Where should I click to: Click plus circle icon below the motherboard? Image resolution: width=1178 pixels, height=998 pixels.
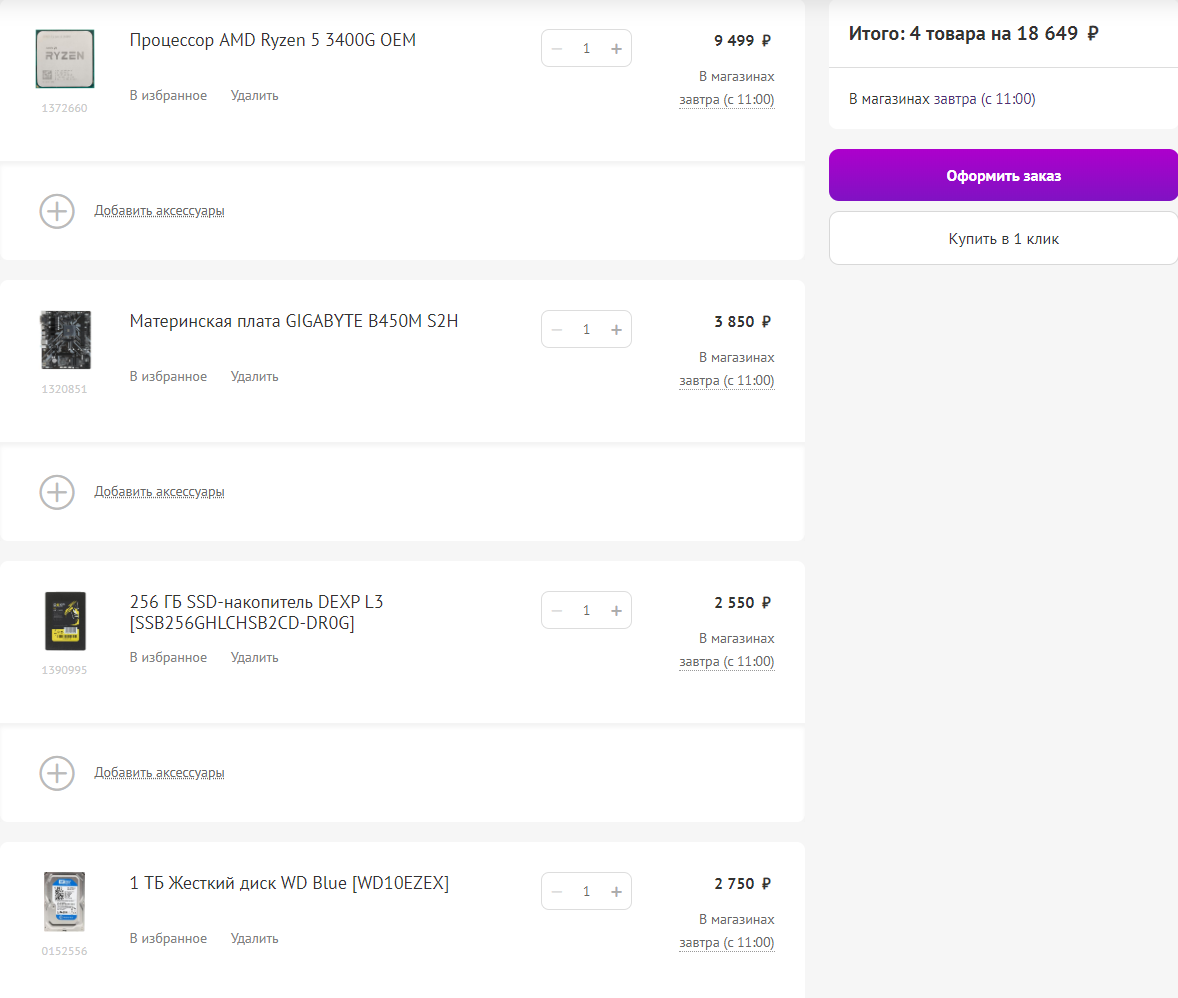[57, 492]
